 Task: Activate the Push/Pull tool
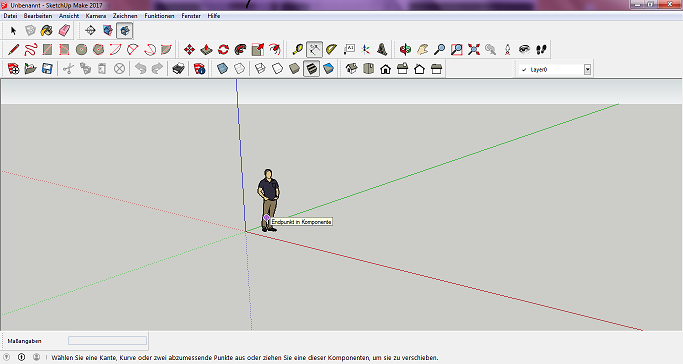click(x=206, y=49)
